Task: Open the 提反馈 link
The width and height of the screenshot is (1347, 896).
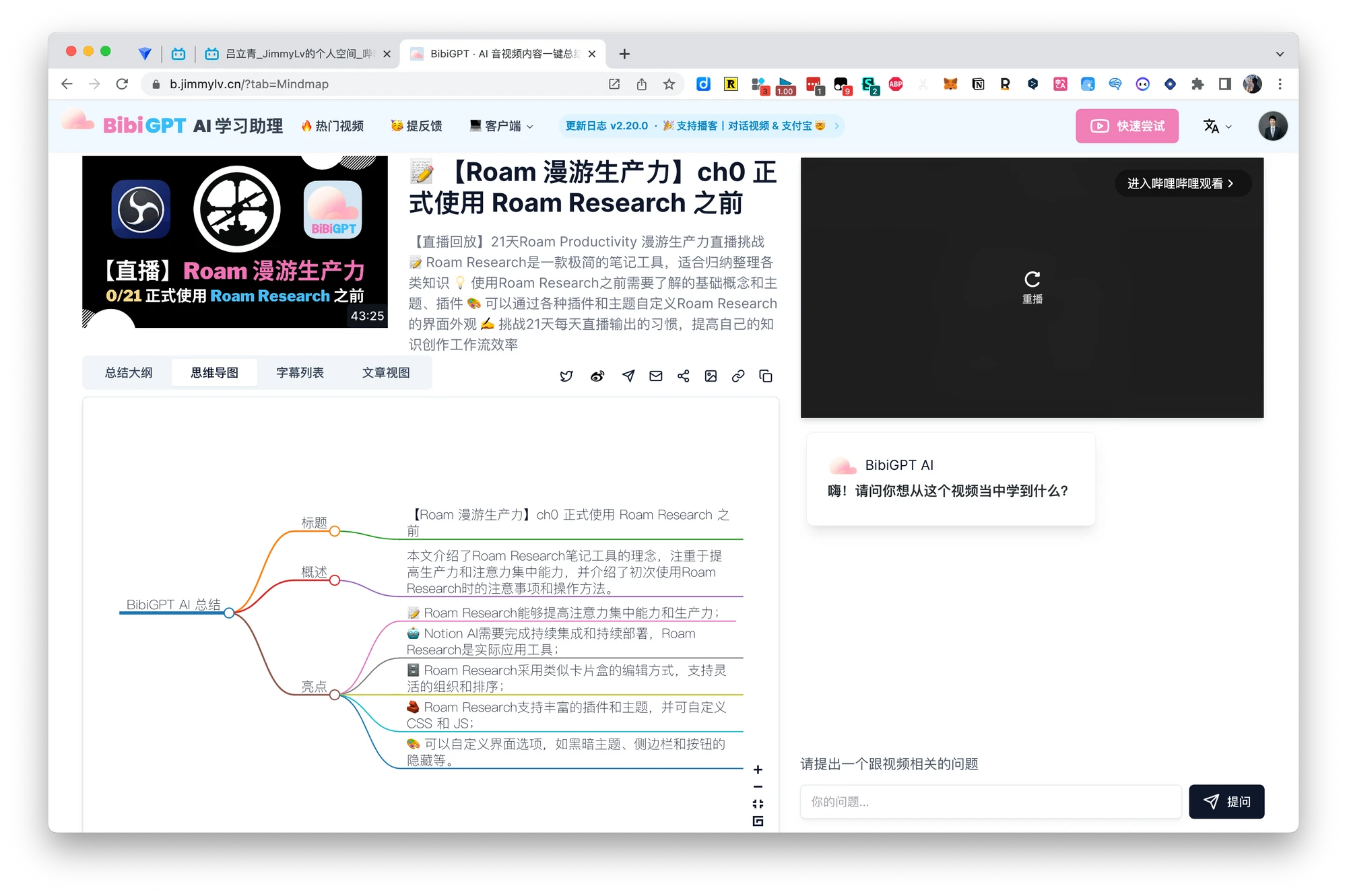Action: coord(416,126)
